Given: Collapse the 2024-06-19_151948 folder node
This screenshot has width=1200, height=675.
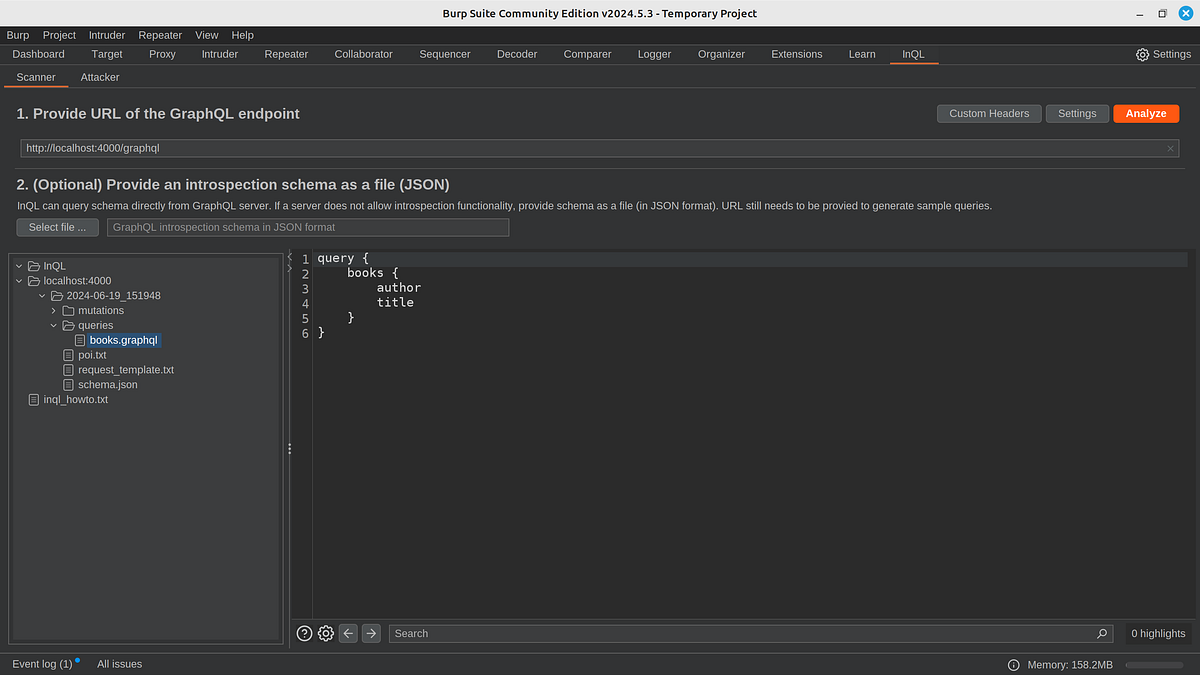Looking at the screenshot, I should coord(42,296).
